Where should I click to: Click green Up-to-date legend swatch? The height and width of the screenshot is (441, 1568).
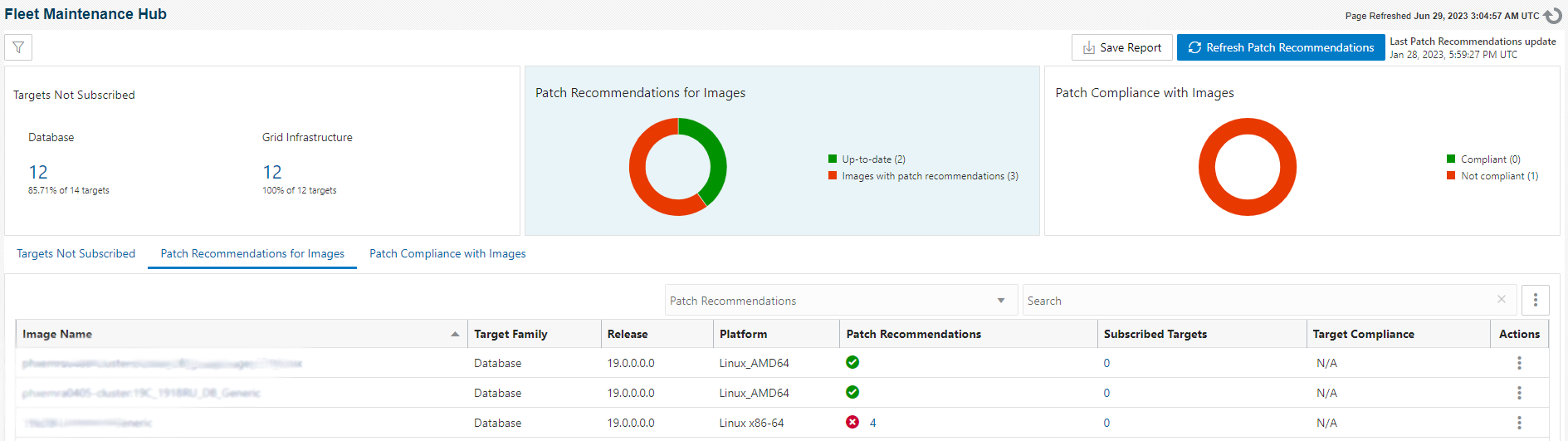tap(833, 159)
